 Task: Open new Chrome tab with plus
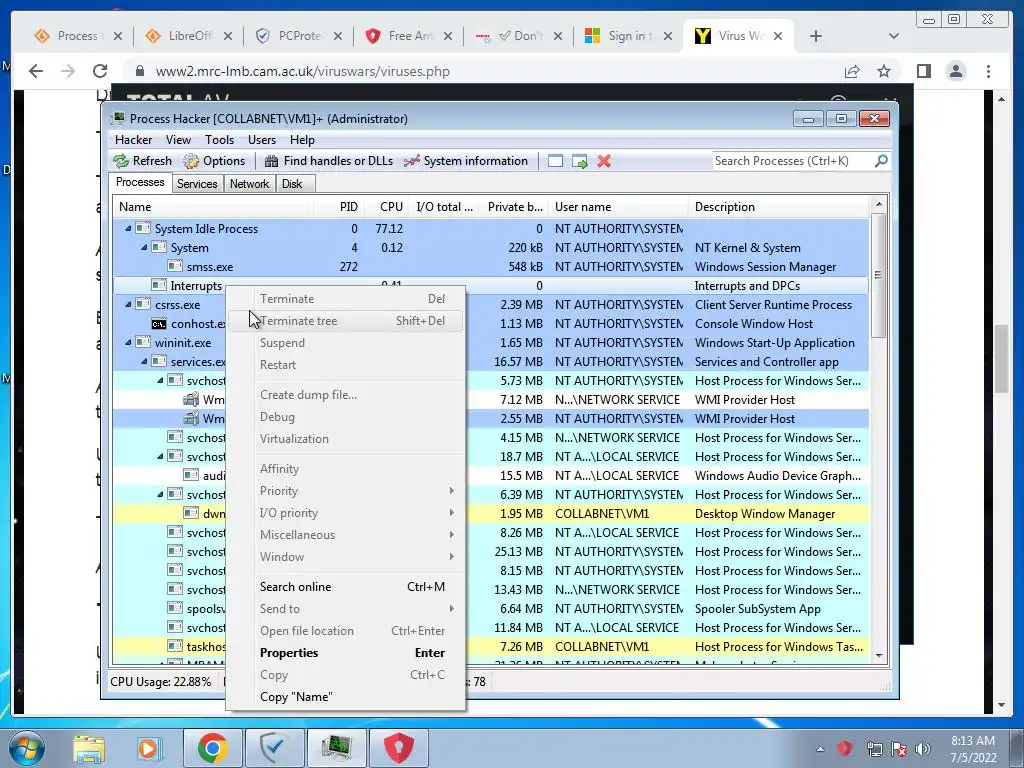pos(816,36)
